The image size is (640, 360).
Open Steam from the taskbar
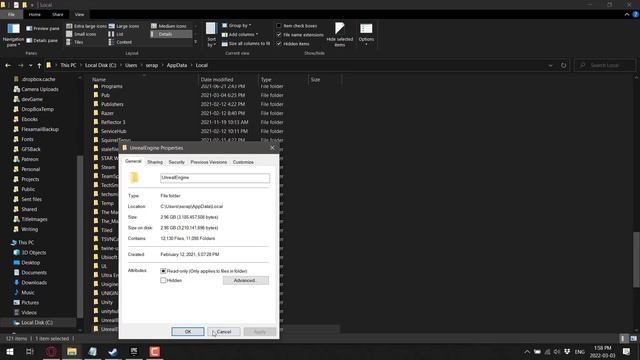pyautogui.click(x=113, y=351)
